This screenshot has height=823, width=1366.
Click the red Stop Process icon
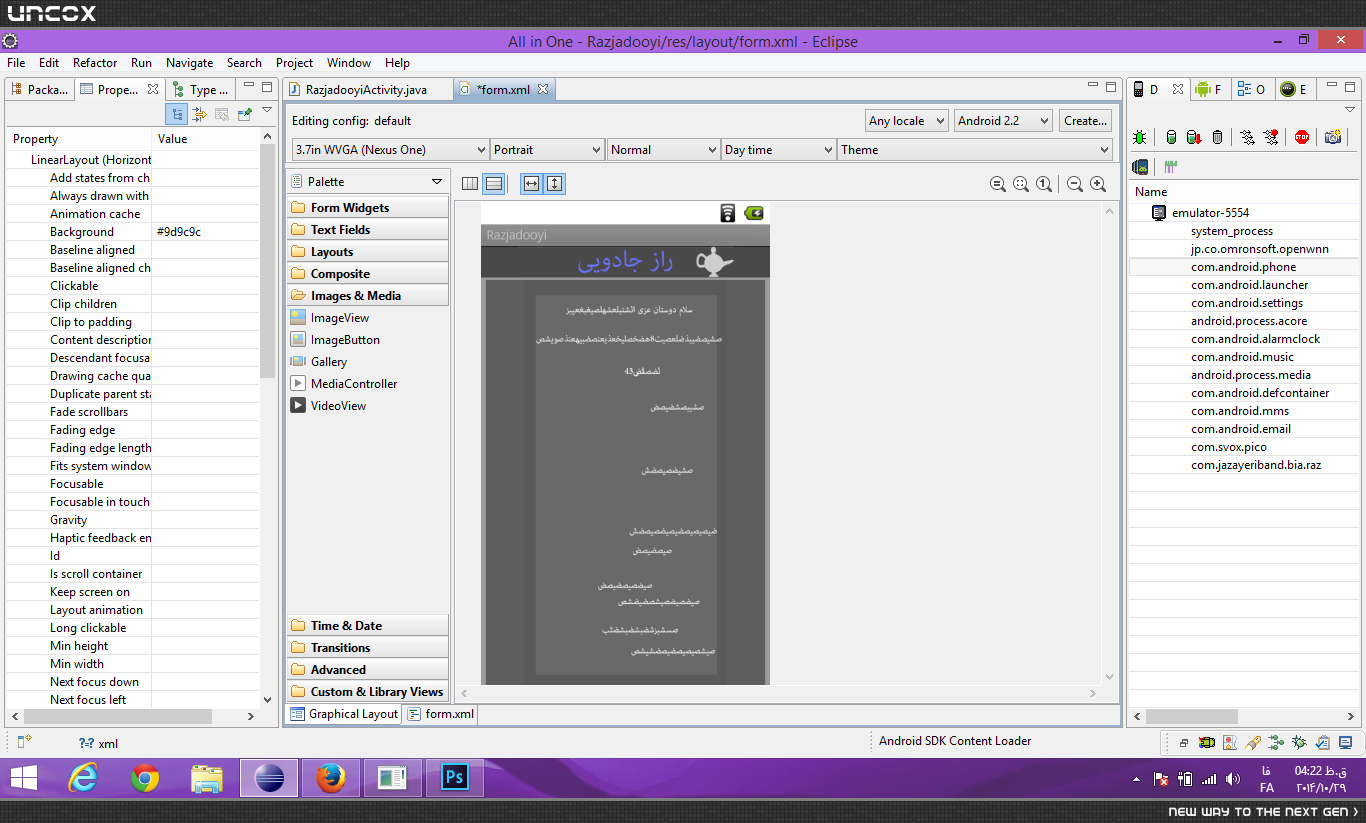pos(1301,137)
